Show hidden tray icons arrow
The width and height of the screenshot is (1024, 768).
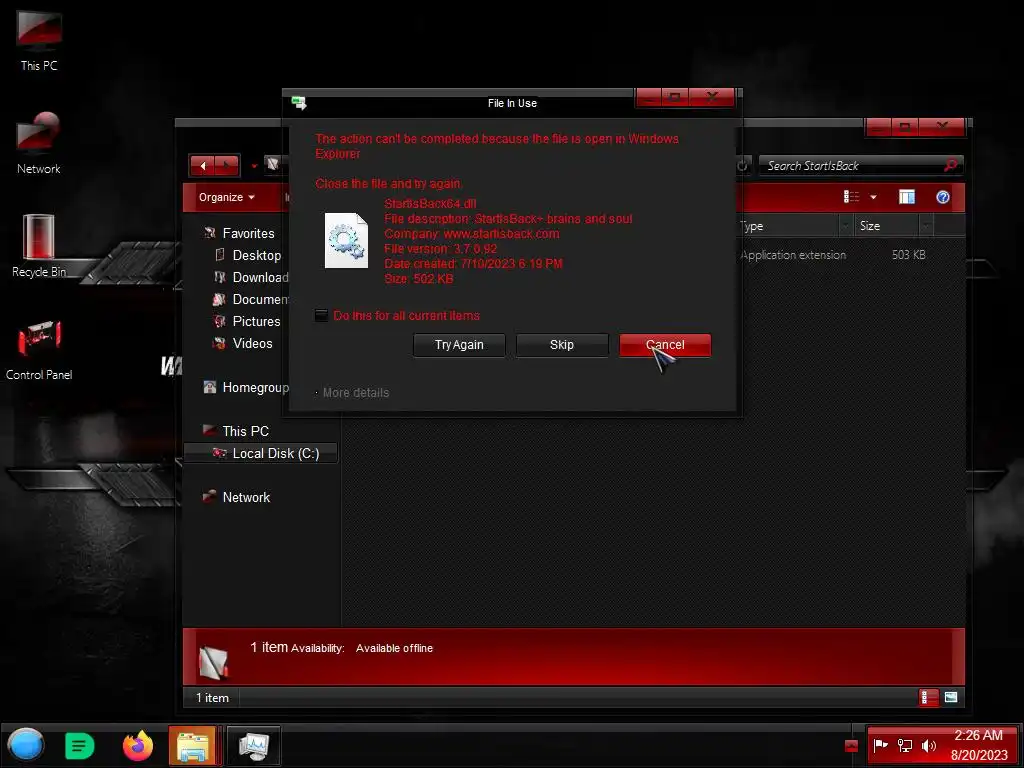click(851, 746)
